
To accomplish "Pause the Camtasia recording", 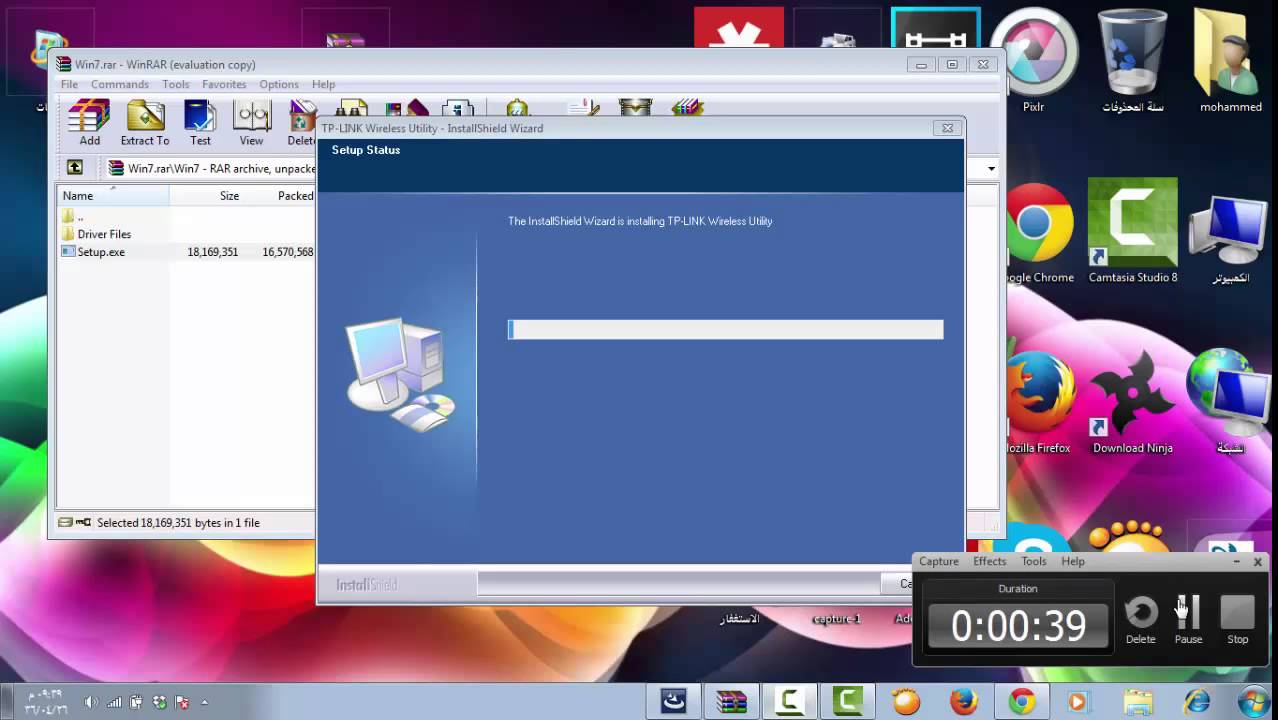I will coord(1188,620).
